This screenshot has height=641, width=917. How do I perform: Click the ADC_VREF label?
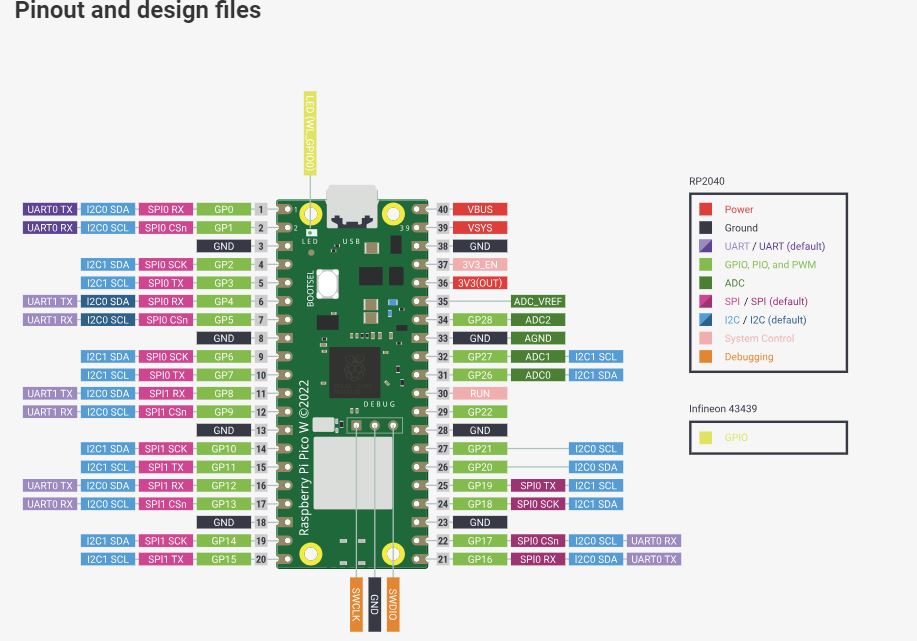pyautogui.click(x=537, y=301)
